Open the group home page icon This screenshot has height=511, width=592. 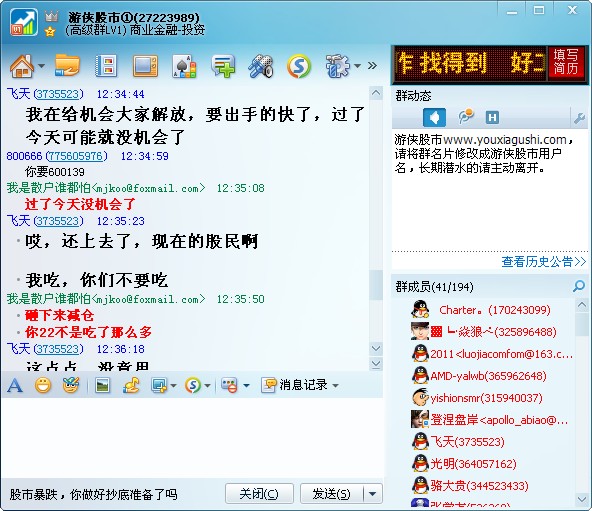click(x=22, y=66)
